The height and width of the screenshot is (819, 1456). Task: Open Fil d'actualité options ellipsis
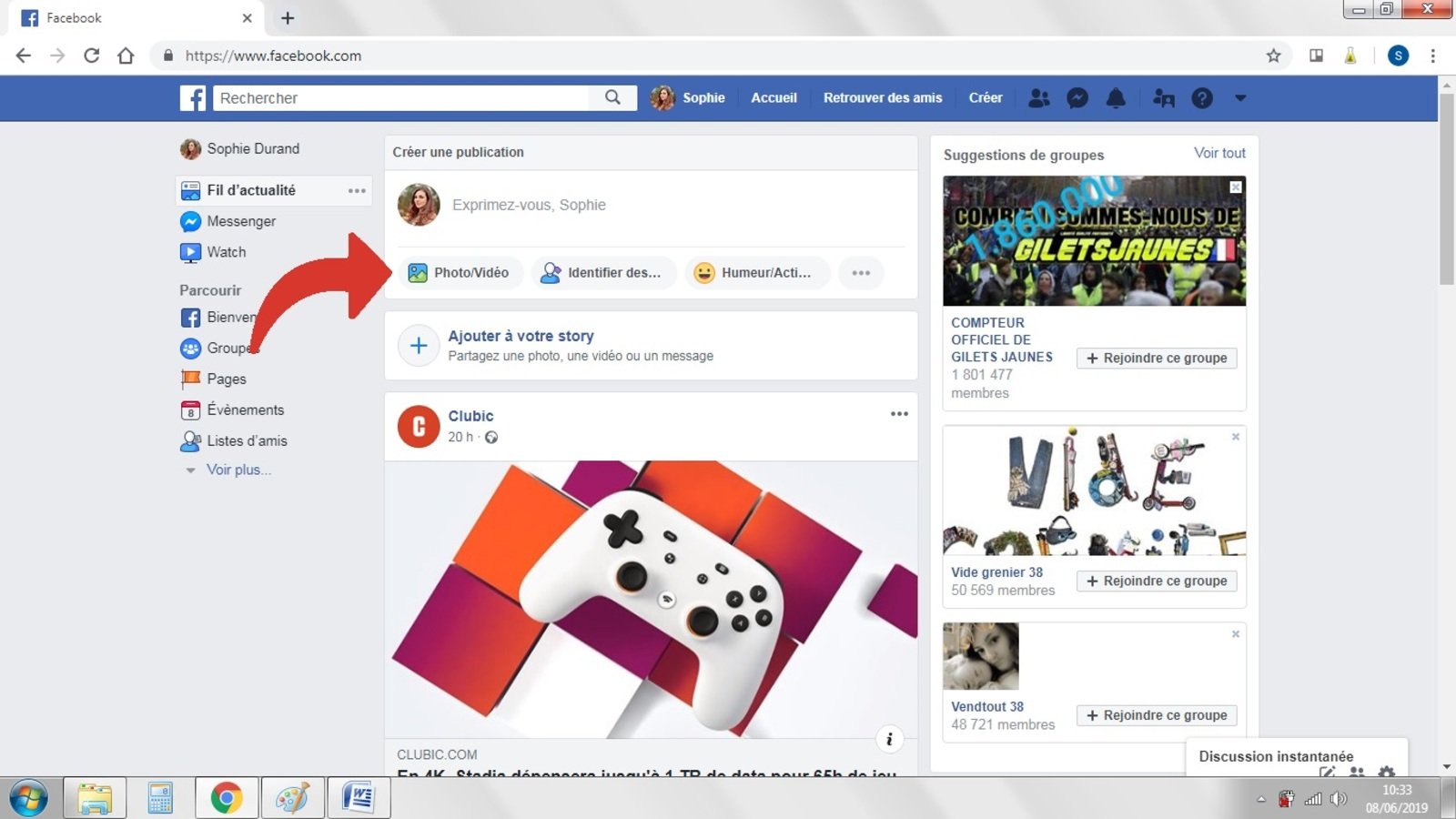pyautogui.click(x=357, y=190)
